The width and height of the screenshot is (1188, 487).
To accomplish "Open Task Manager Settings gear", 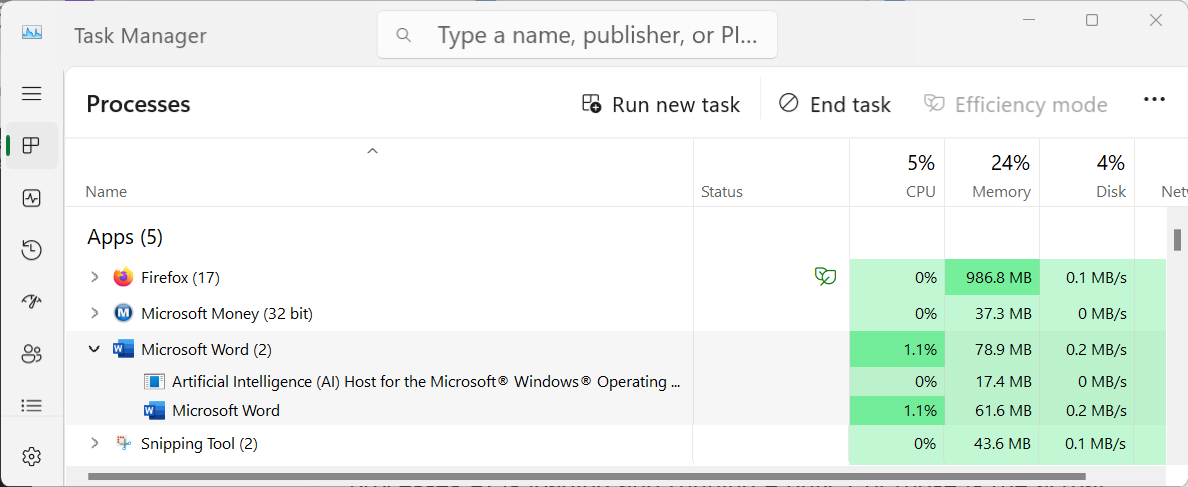I will (x=31, y=457).
